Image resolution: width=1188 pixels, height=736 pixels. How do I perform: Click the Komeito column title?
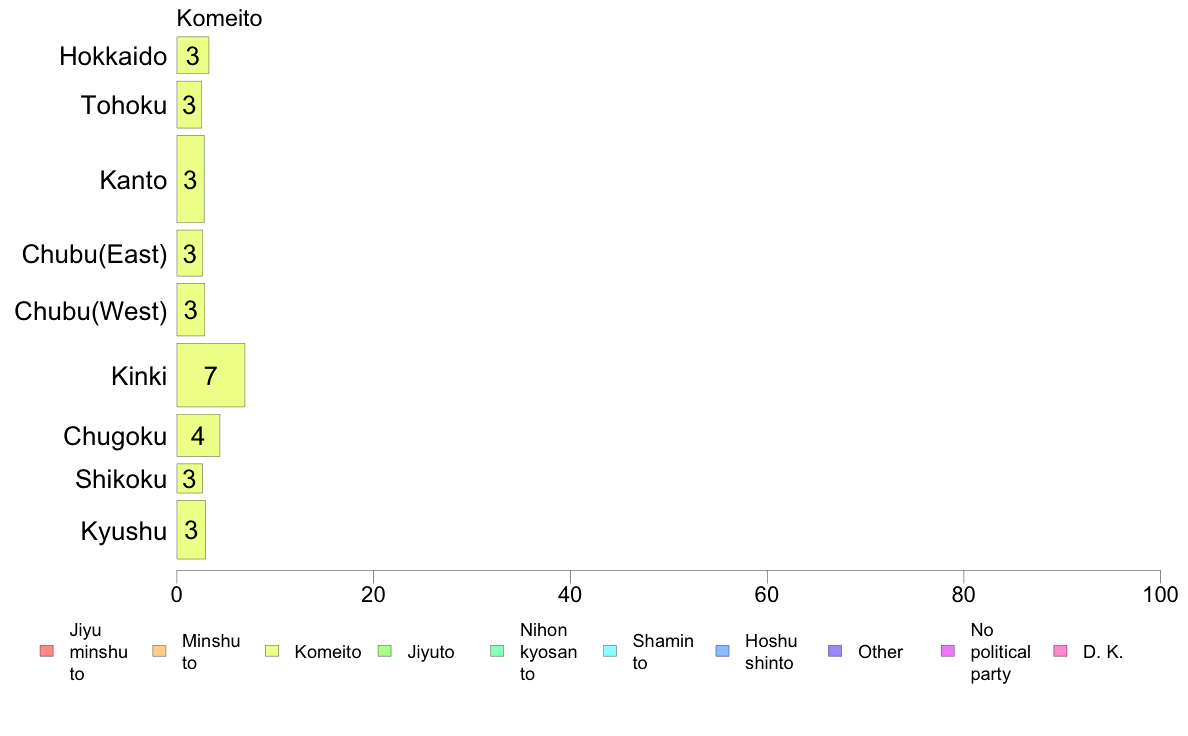(x=219, y=17)
